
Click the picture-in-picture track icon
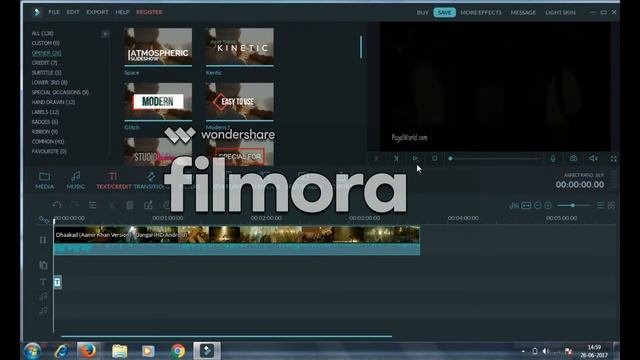(x=43, y=265)
